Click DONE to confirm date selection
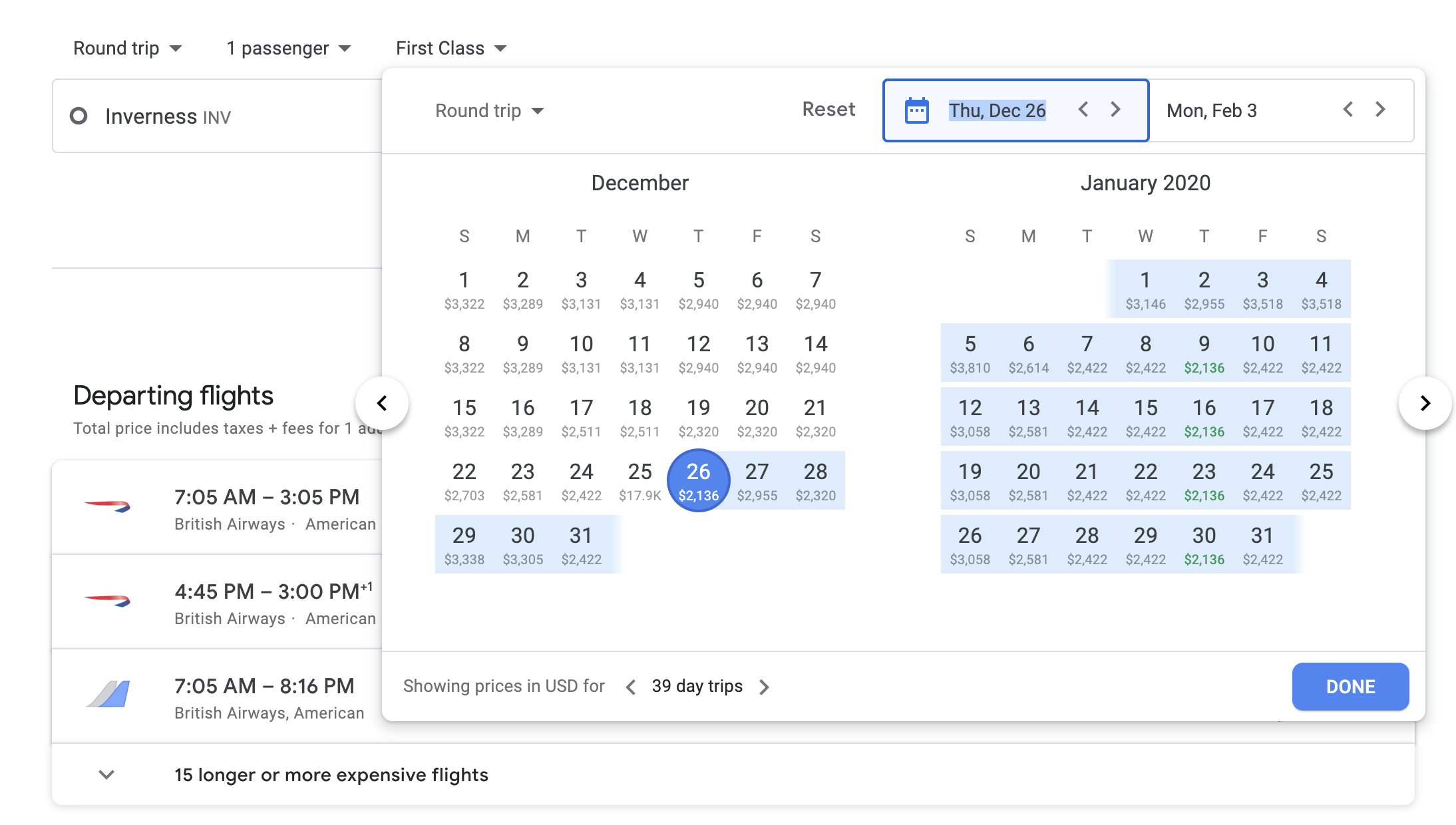Screen dimensions: 1456x825 (1350, 685)
